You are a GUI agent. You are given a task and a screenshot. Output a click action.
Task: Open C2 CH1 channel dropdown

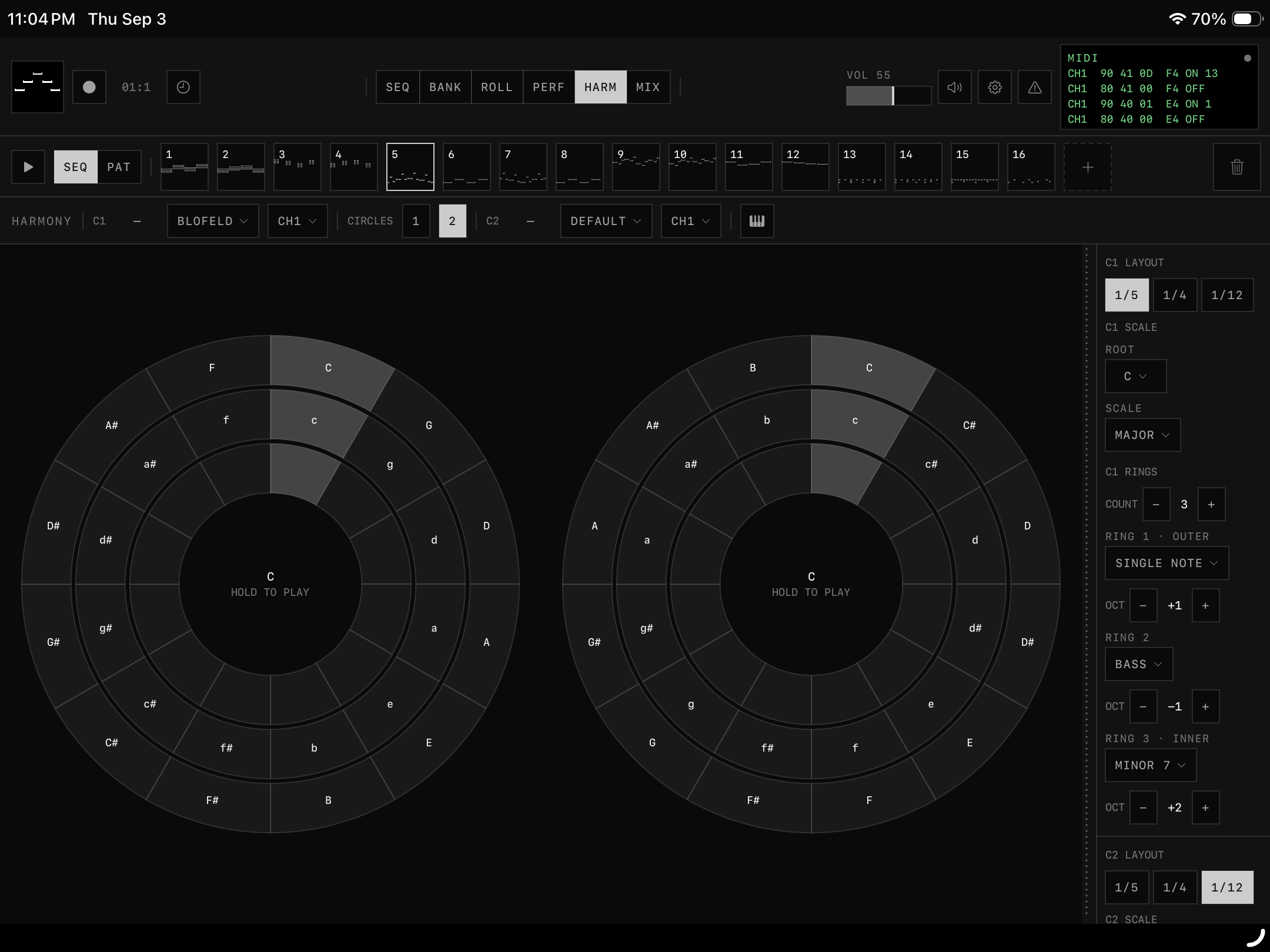[x=691, y=221]
